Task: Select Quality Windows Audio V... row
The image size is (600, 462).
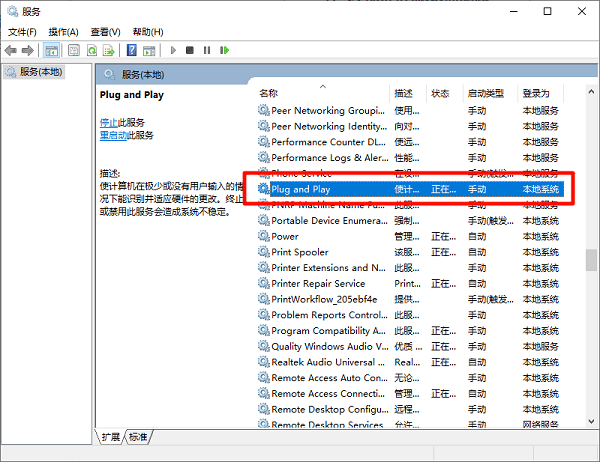Action: point(410,346)
